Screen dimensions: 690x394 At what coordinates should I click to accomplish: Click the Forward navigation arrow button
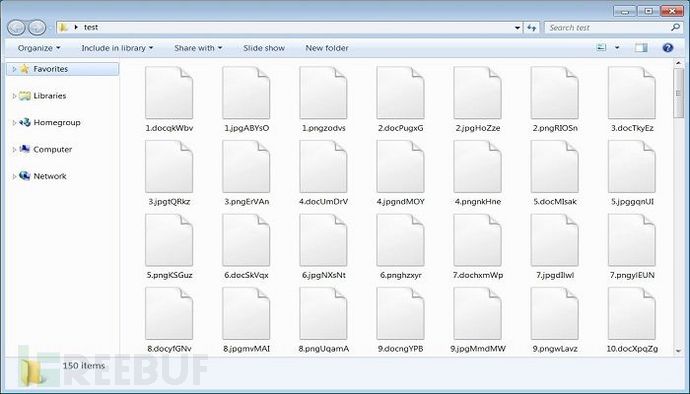(x=37, y=28)
